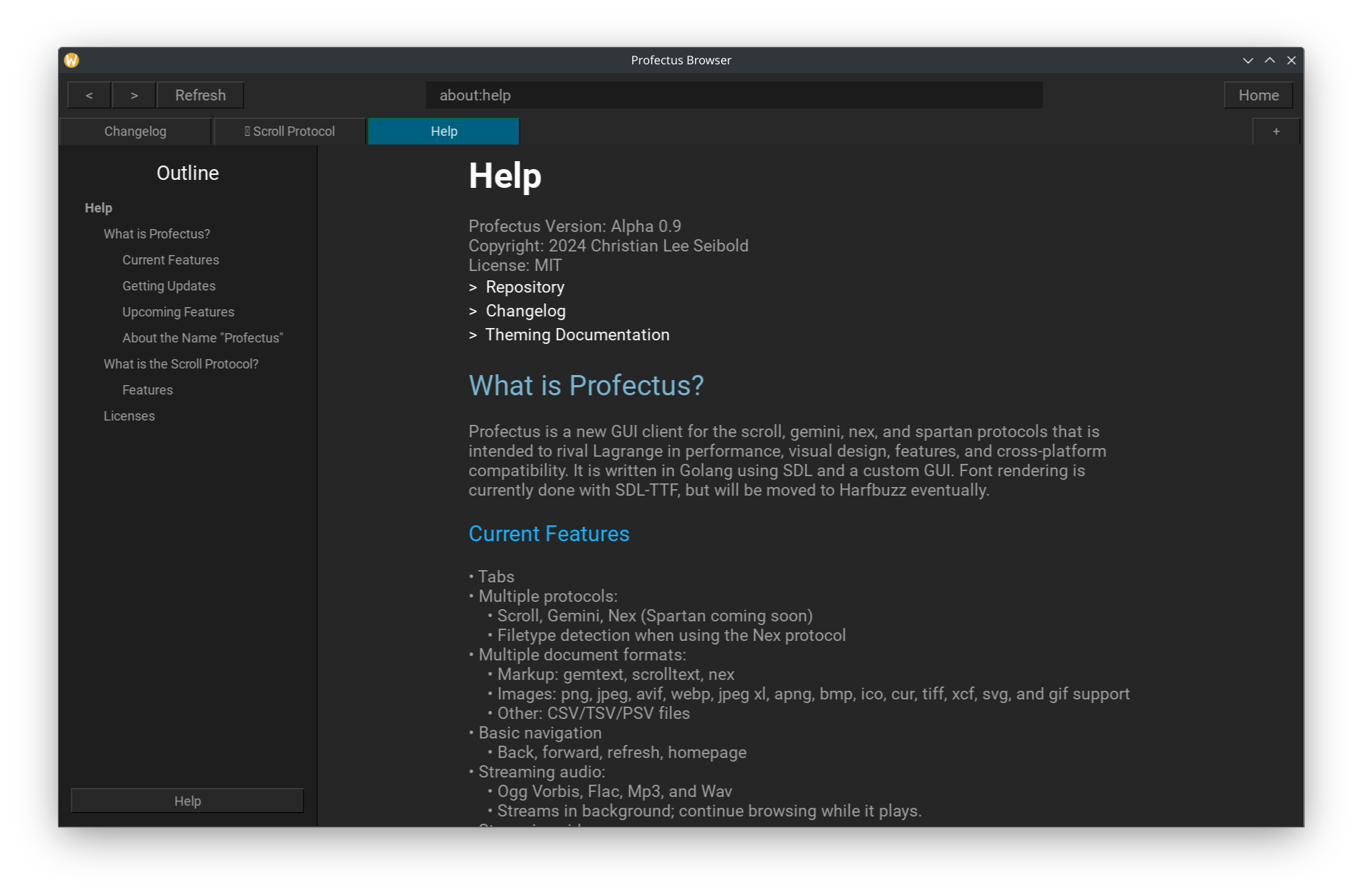Viewport: 1362px width, 896px height.
Task: Click the back navigation arrow button
Action: (x=89, y=95)
